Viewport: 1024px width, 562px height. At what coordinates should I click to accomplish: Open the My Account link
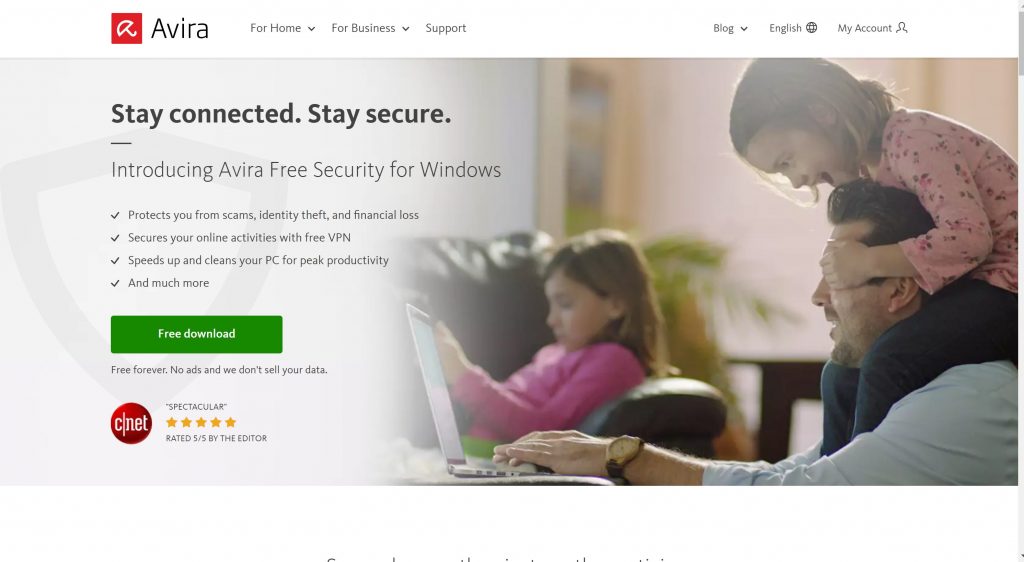coord(865,28)
